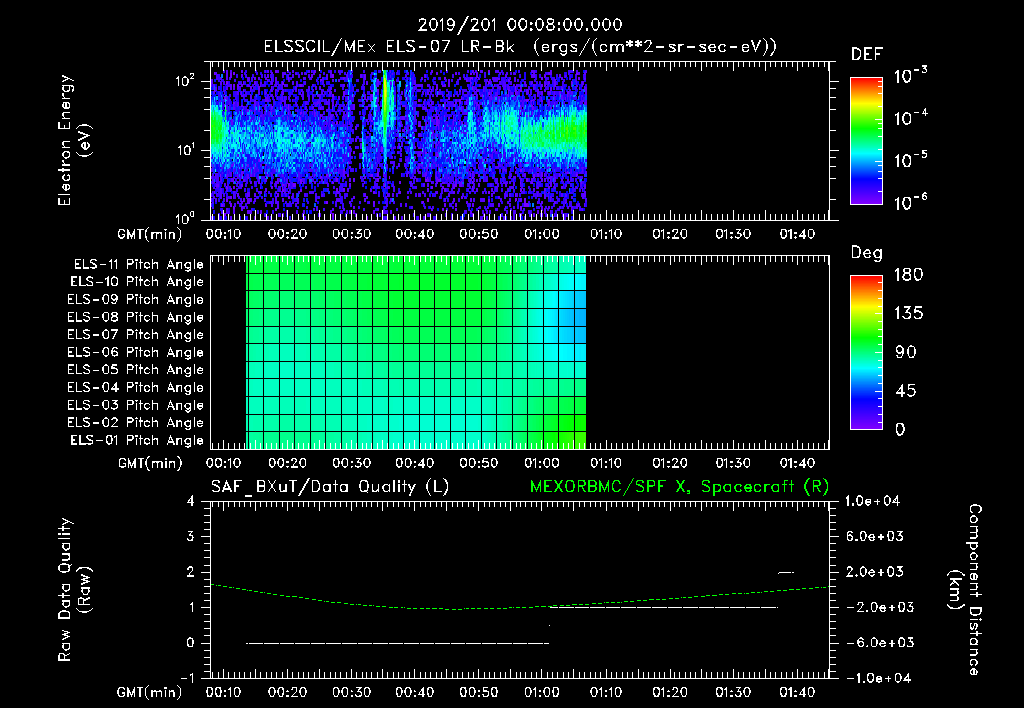Click the 01:00 tick on the pitch angle time axis
The image size is (1024, 708).
coord(542,463)
